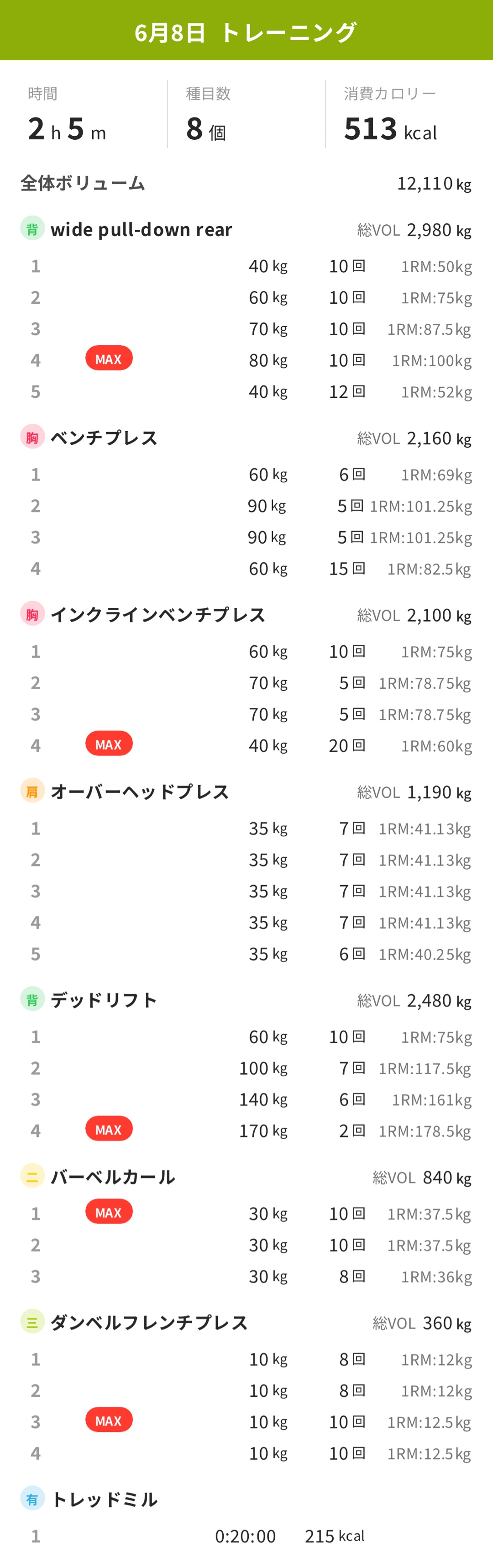Tap the 全体ボリューム 12,110 kg total row
Image resolution: width=493 pixels, height=1568 pixels.
(246, 183)
